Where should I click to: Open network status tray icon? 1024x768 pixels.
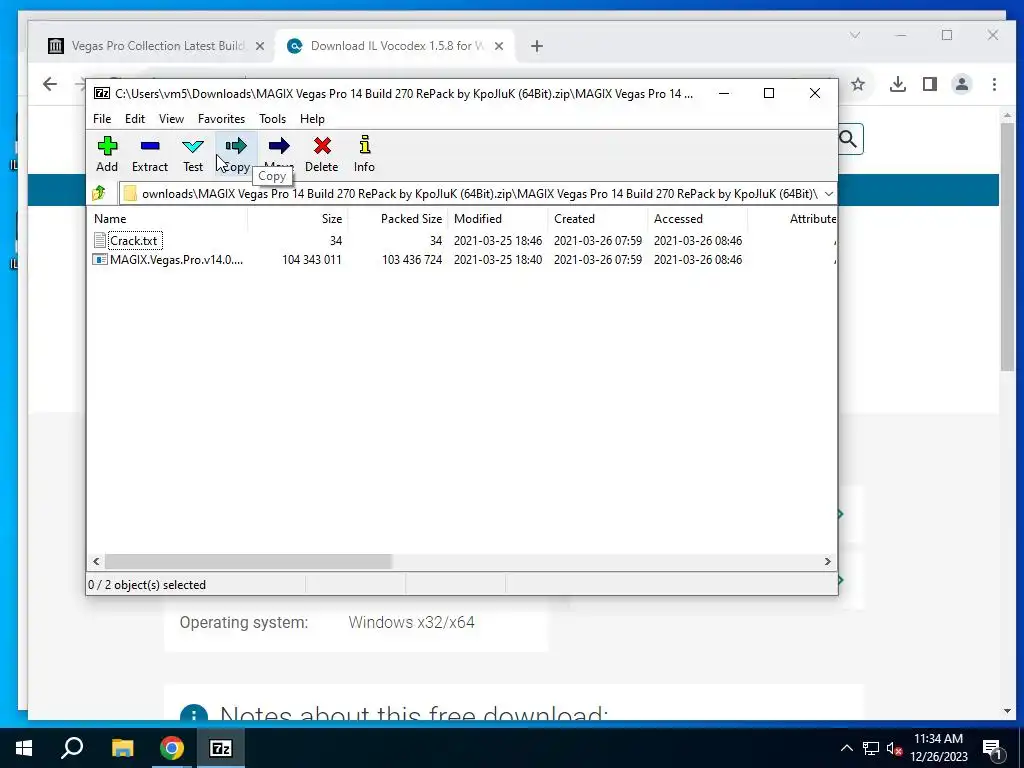pyautogui.click(x=871, y=748)
